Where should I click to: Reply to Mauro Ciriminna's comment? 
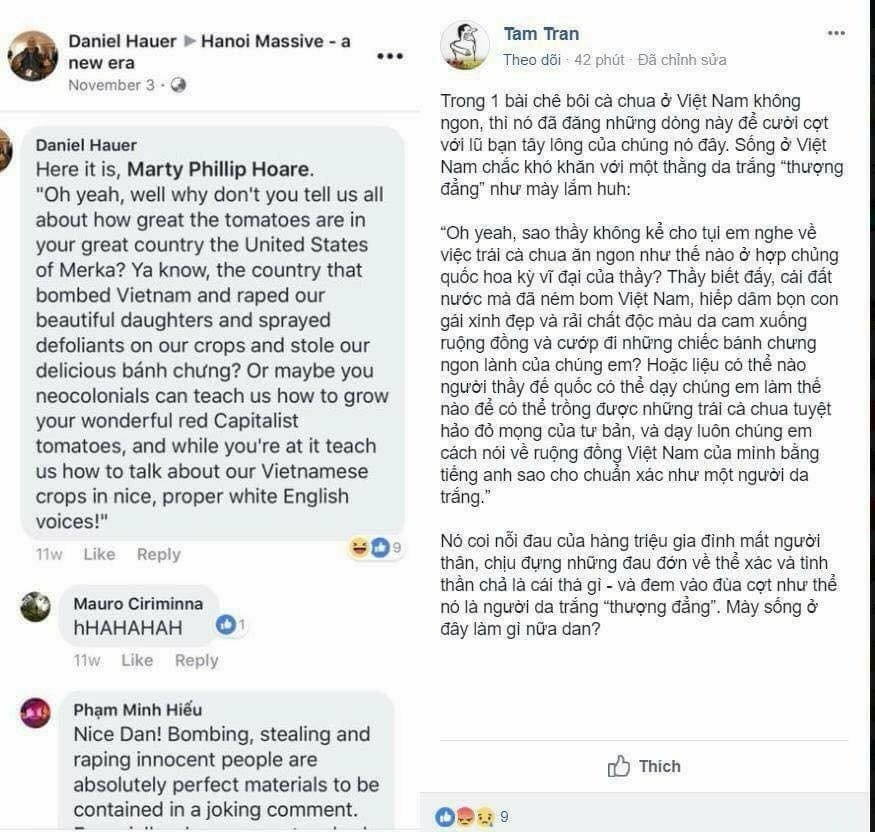[196, 660]
